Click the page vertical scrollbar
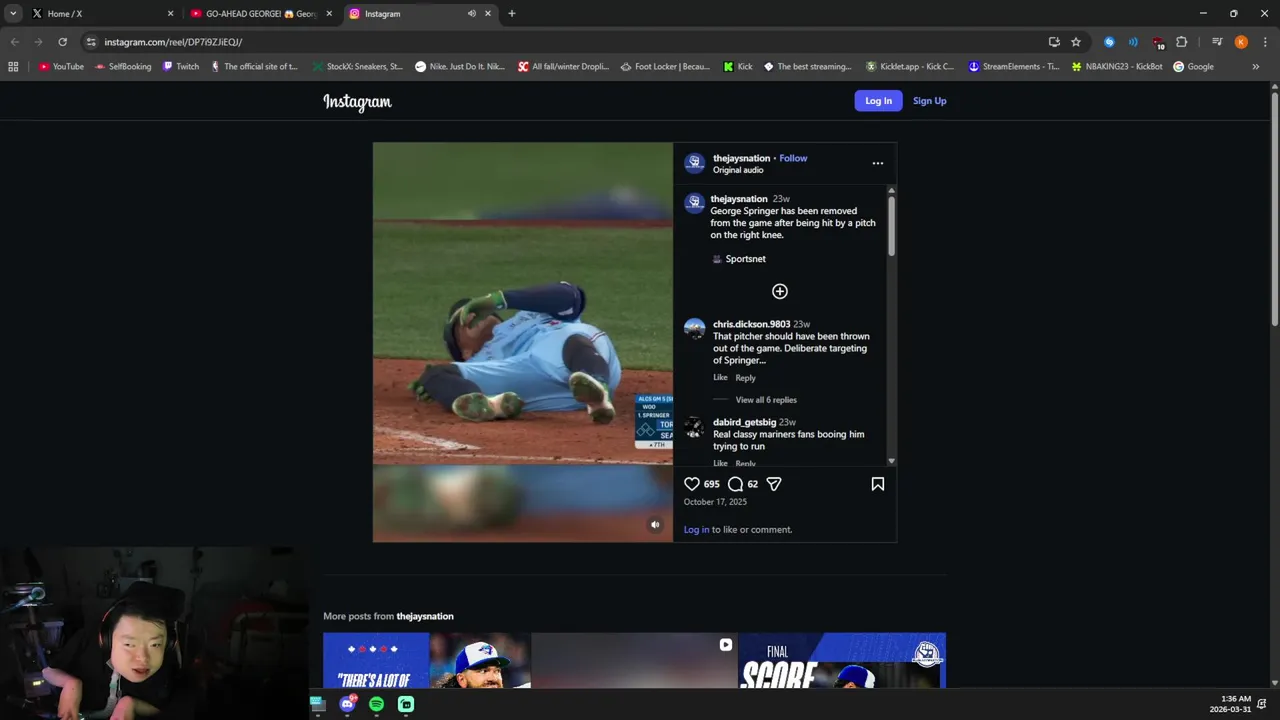Viewport: 1280px width, 720px height. point(1275,208)
